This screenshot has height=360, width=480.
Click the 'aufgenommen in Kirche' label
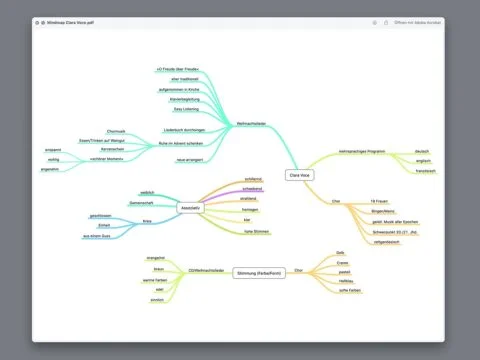179,90
